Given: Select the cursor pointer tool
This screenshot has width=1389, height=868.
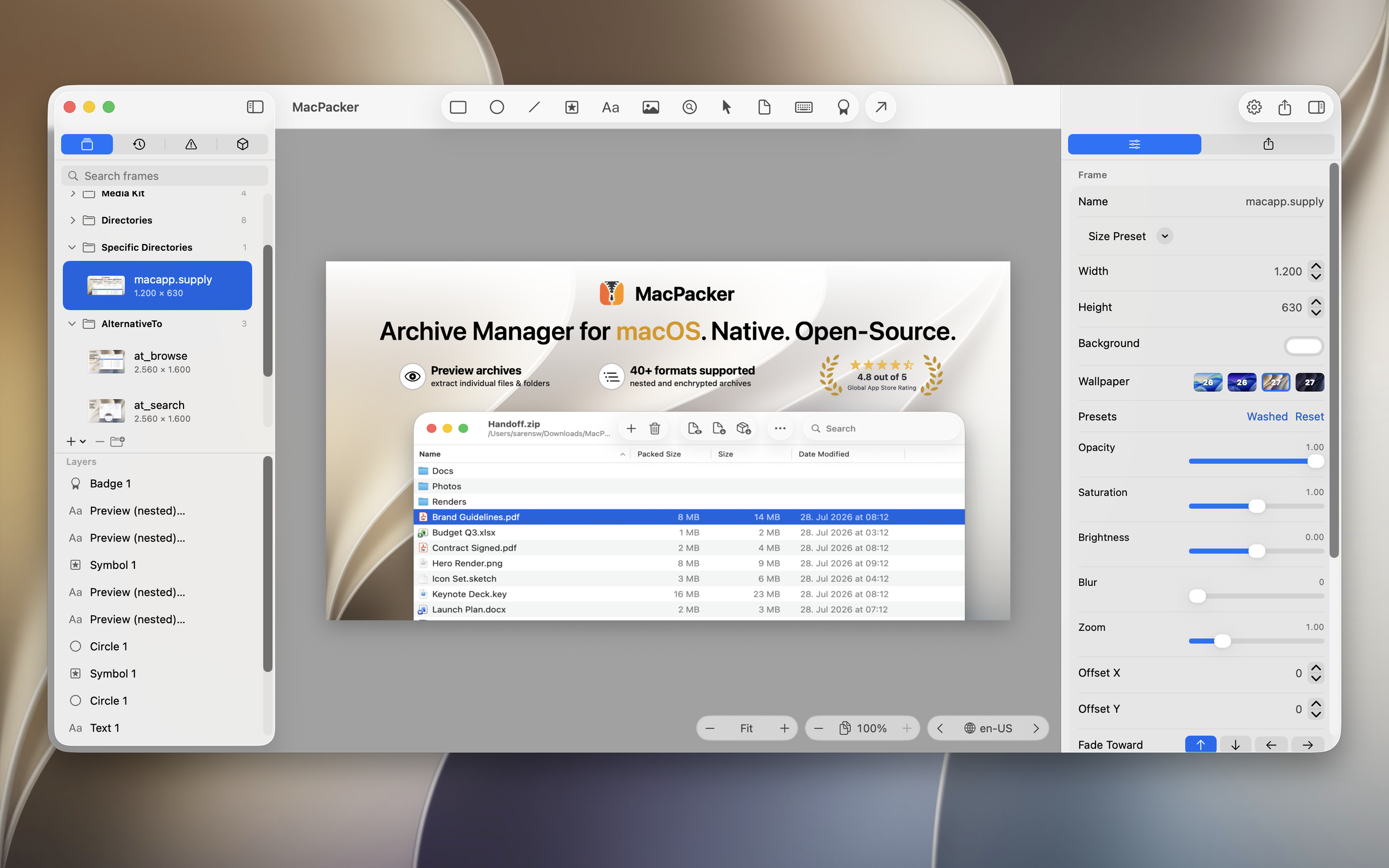Looking at the screenshot, I should [726, 107].
